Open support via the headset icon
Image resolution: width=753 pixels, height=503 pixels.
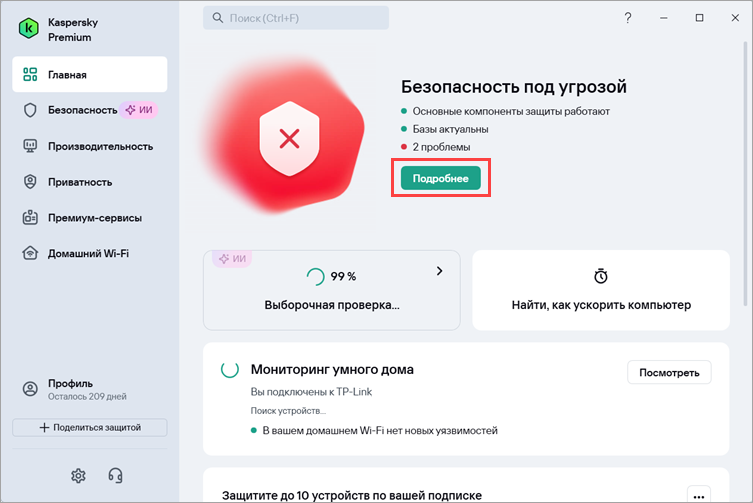(115, 476)
